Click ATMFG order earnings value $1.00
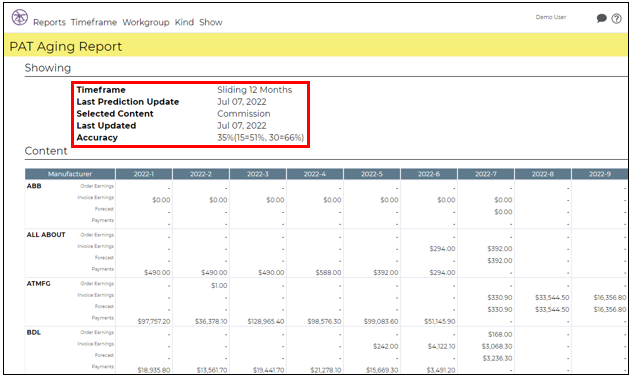The width and height of the screenshot is (632, 377). coord(219,285)
